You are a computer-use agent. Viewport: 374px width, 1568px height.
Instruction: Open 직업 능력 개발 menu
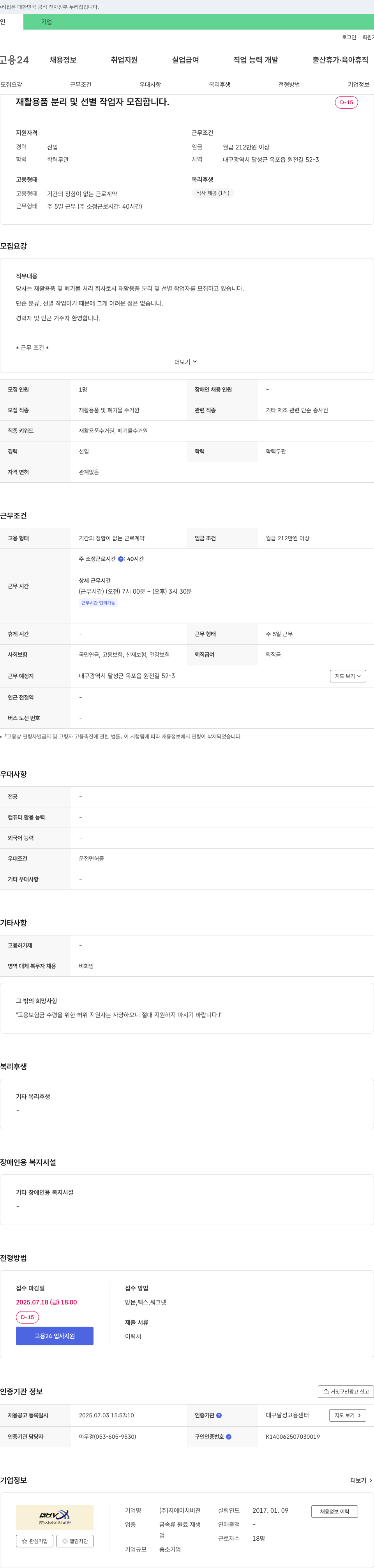[256, 60]
